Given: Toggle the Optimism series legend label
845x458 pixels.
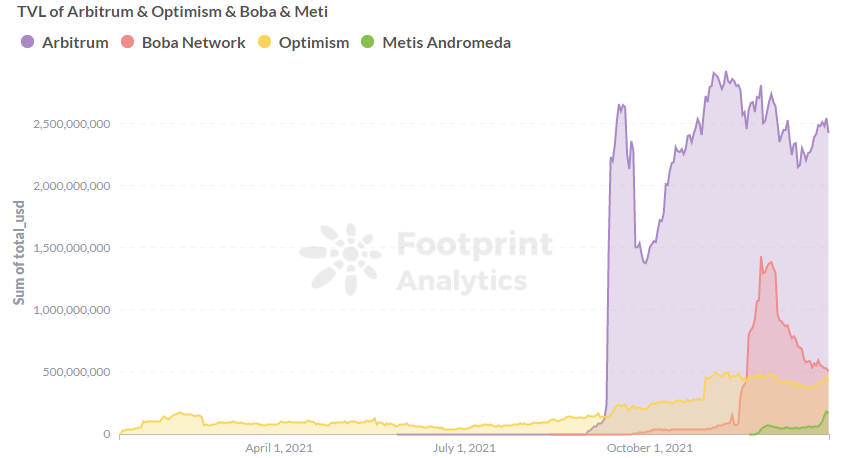Looking at the screenshot, I should point(314,43).
